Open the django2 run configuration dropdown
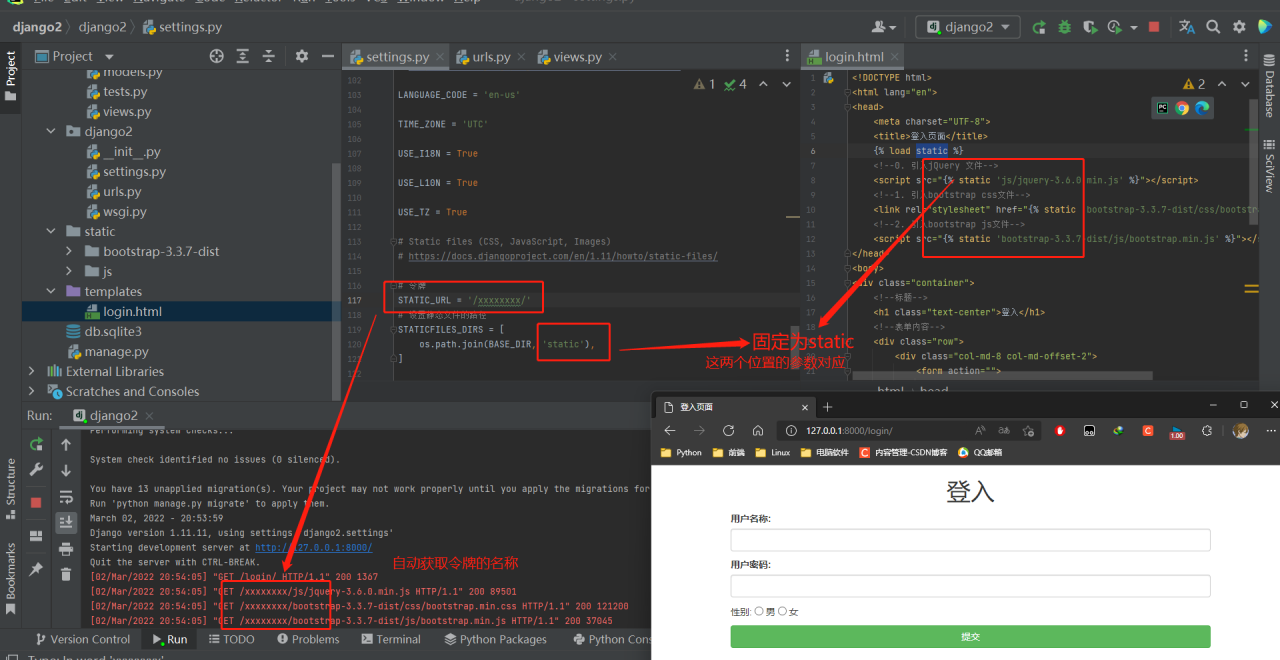Image resolution: width=1280 pixels, height=660 pixels. 968,27
